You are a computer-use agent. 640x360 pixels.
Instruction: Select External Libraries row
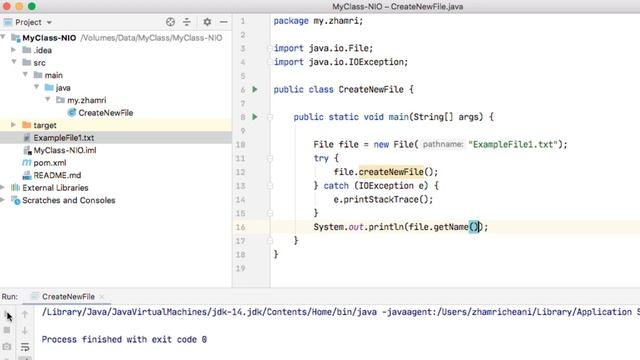116,188
